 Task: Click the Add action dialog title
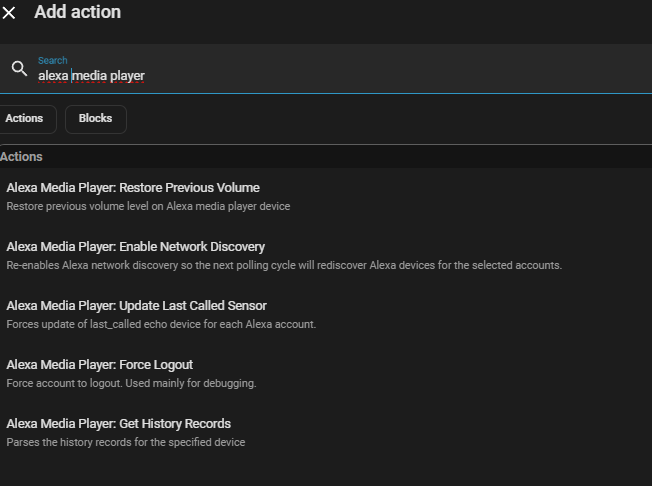click(x=77, y=13)
